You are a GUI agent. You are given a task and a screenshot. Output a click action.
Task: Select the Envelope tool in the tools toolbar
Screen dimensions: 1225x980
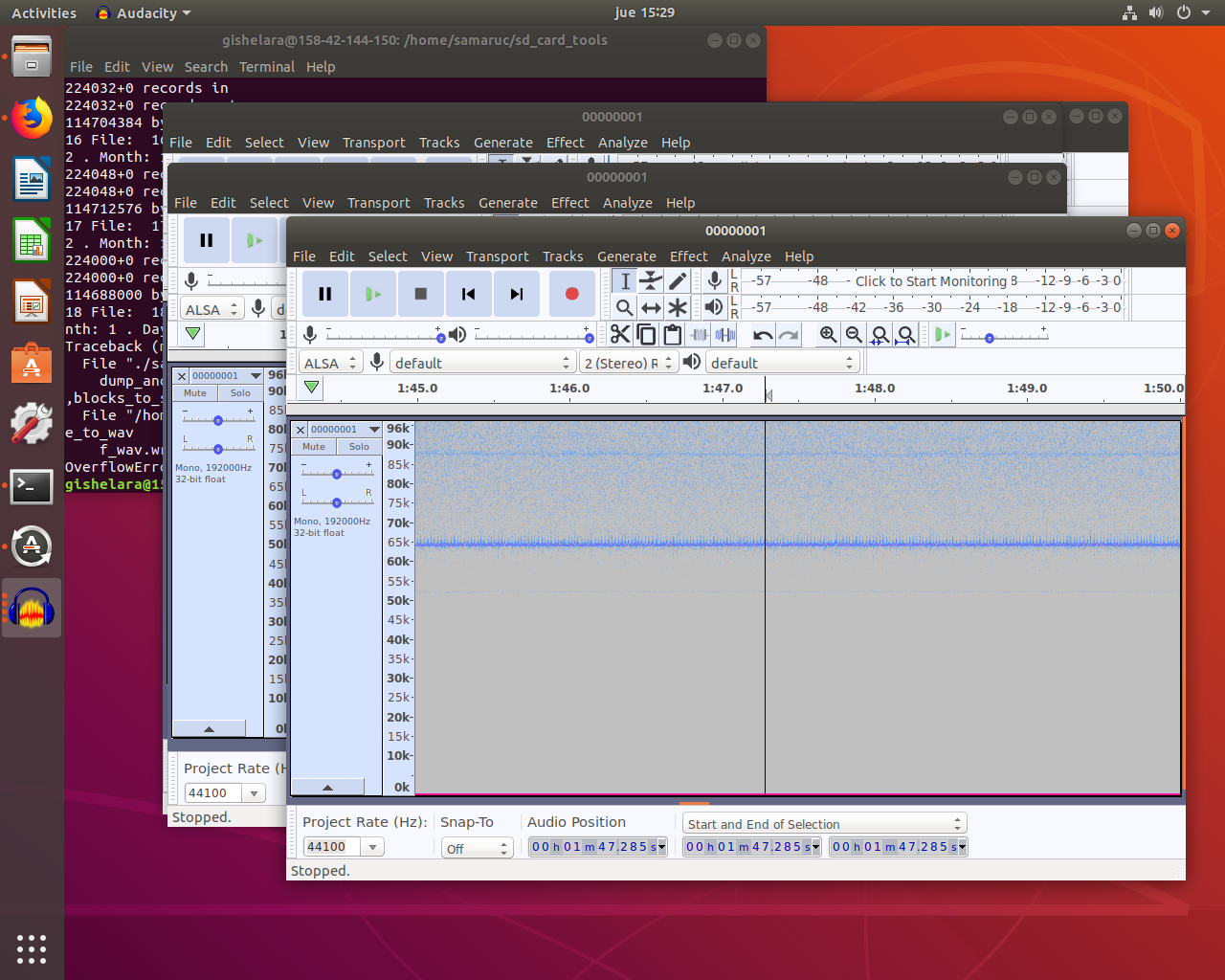[651, 280]
